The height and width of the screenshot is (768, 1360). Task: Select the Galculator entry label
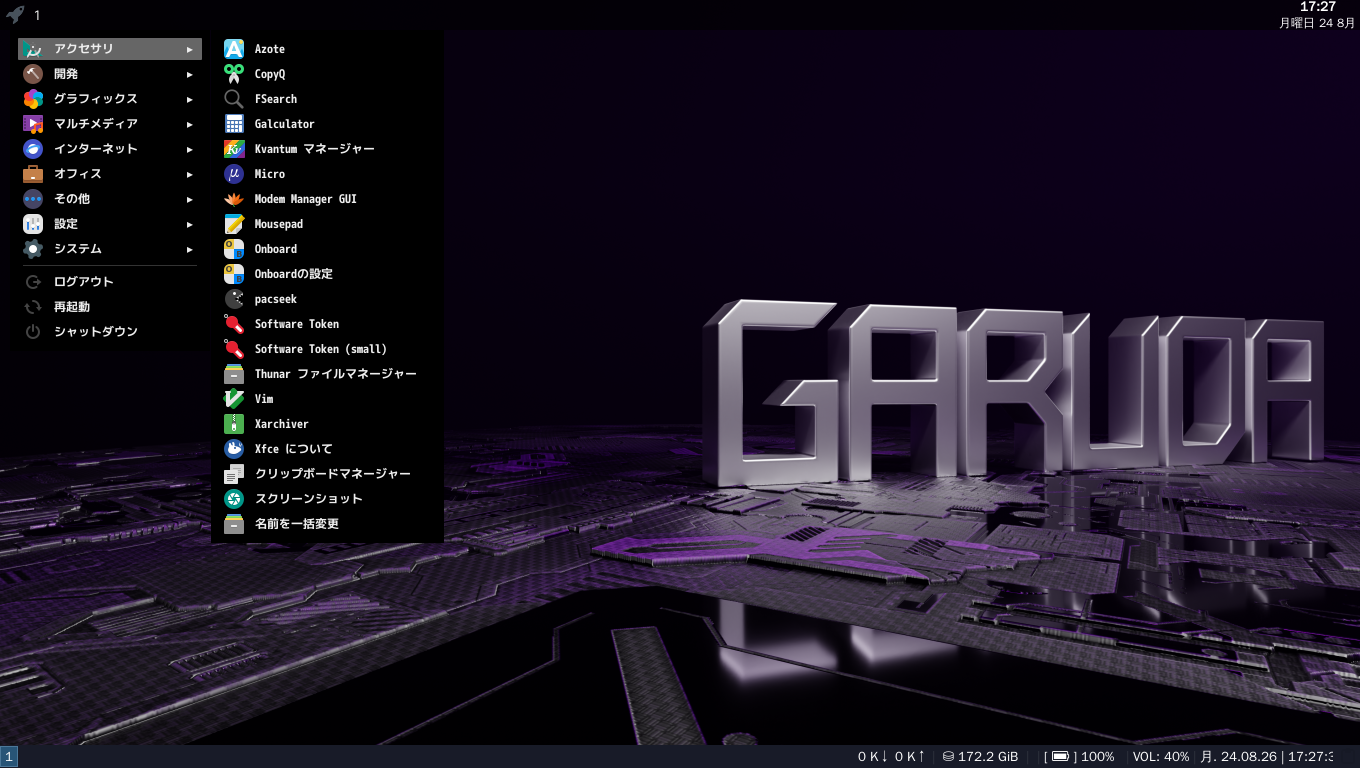coord(285,124)
